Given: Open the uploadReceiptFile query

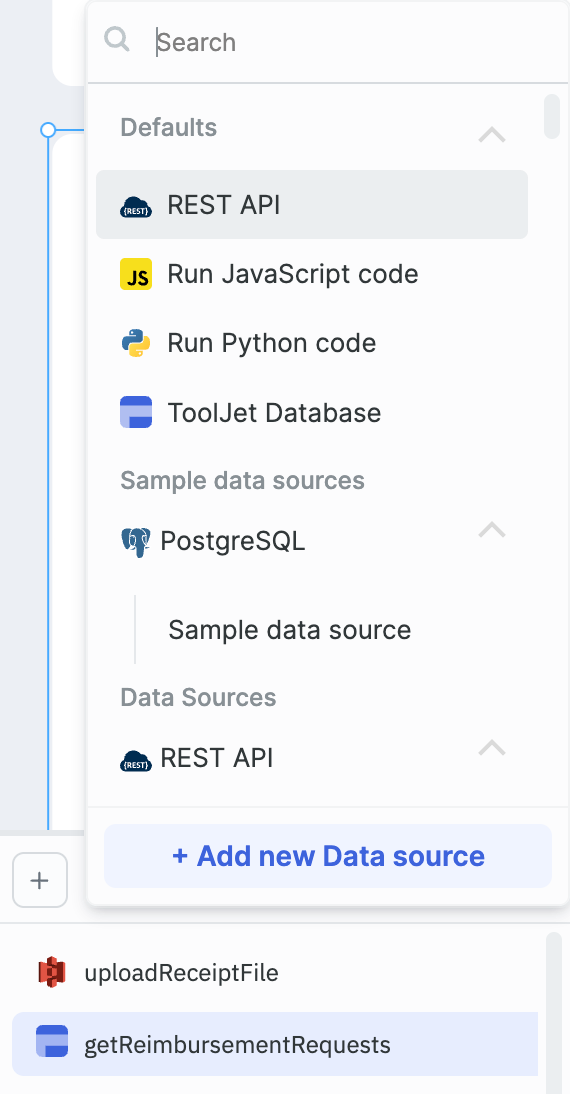Looking at the screenshot, I should click(x=275, y=972).
